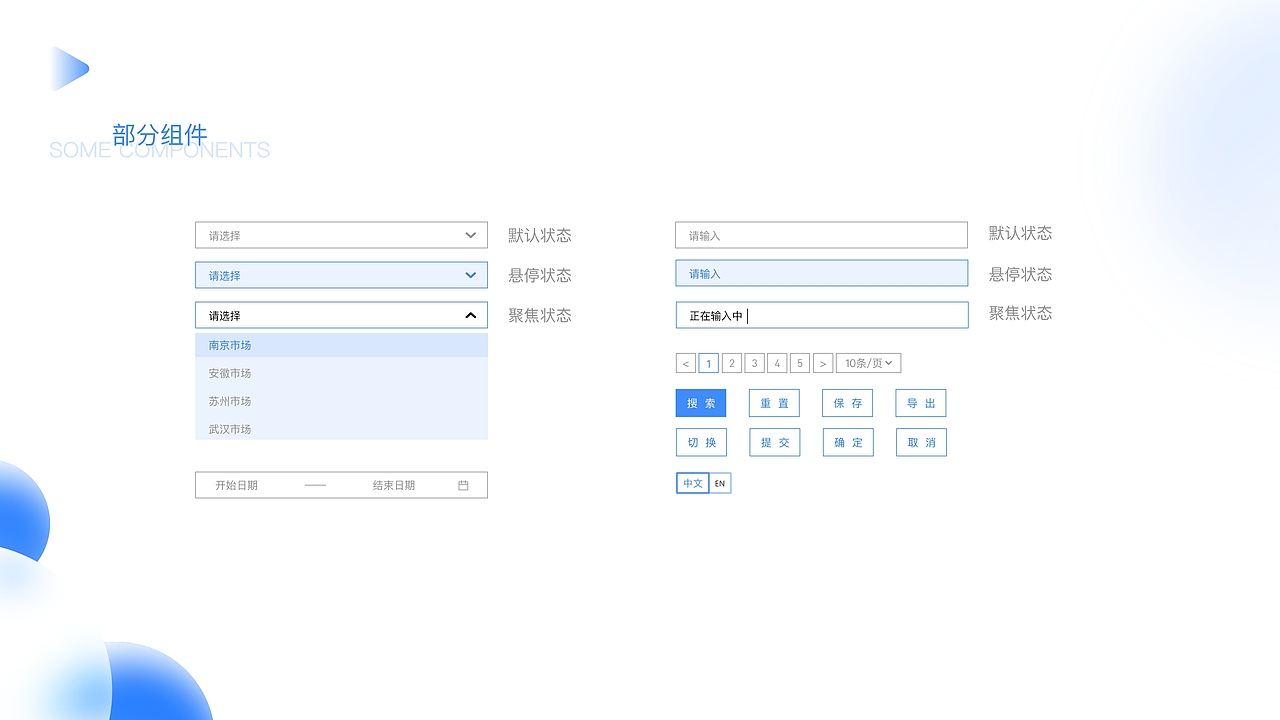Go to page 2
The width and height of the screenshot is (1280, 720).
pos(732,363)
